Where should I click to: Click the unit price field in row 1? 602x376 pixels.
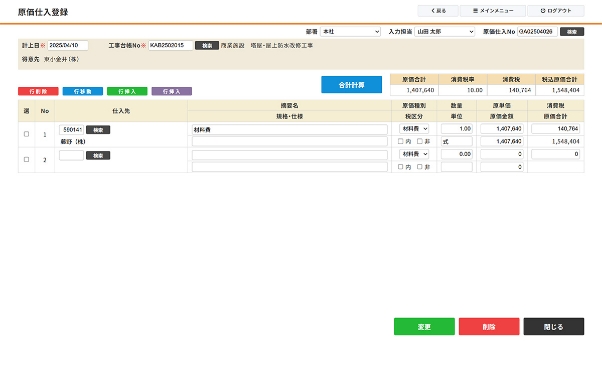[502, 129]
